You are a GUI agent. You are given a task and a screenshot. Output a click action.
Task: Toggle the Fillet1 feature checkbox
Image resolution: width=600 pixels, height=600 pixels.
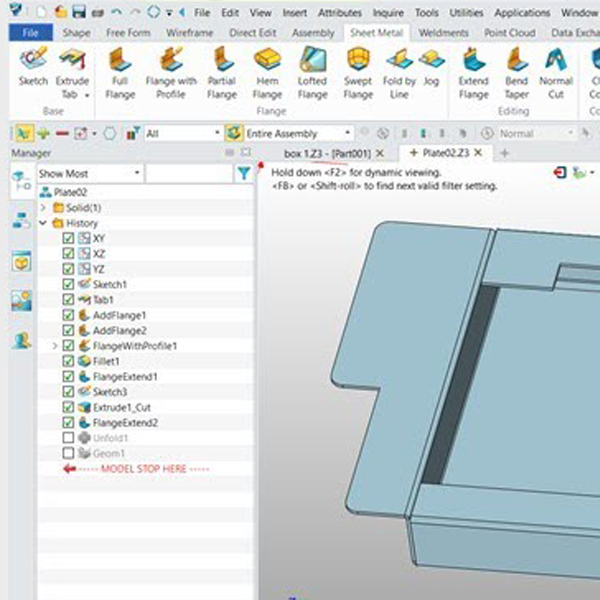point(68,361)
